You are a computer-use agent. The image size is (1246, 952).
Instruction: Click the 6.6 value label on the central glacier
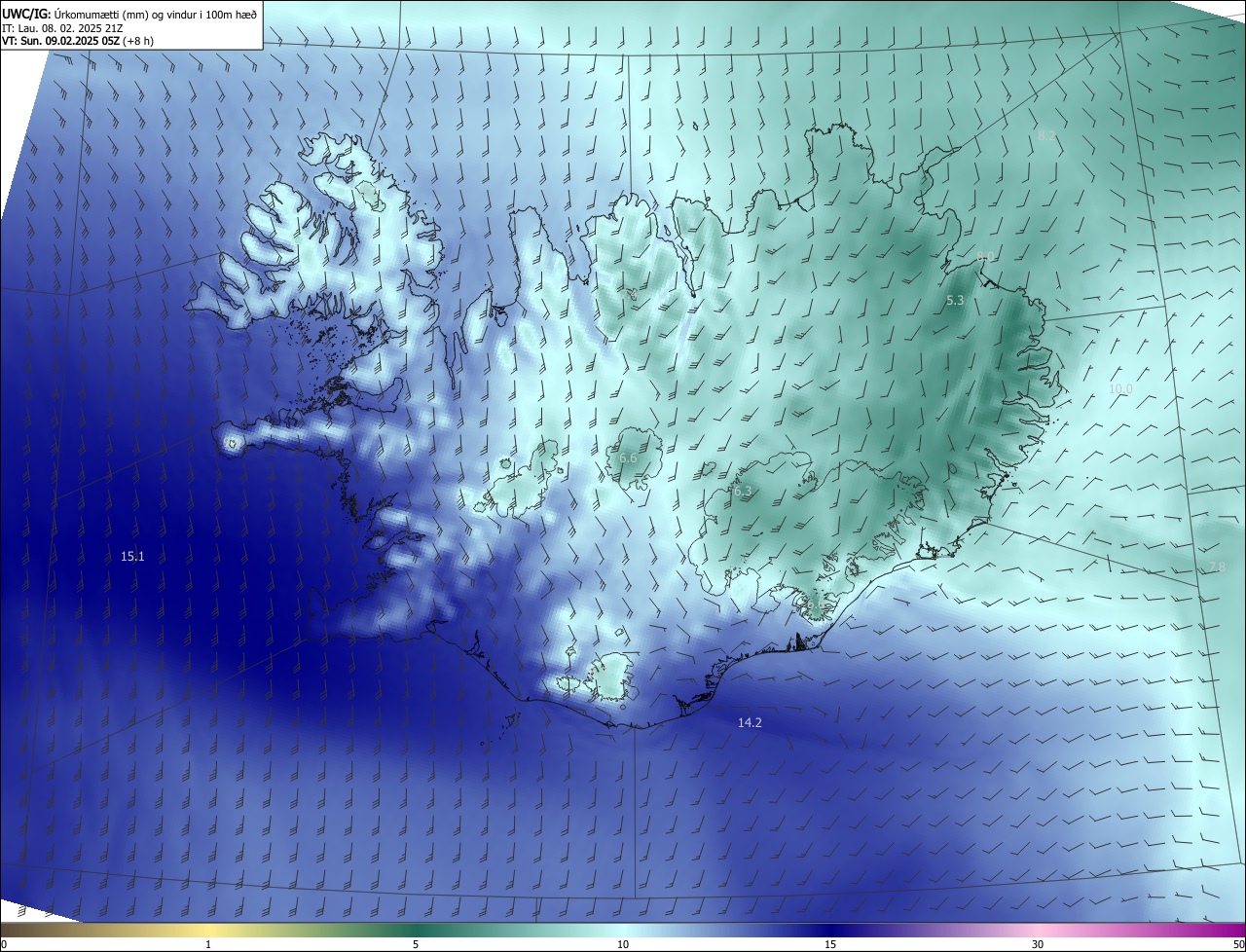628,458
